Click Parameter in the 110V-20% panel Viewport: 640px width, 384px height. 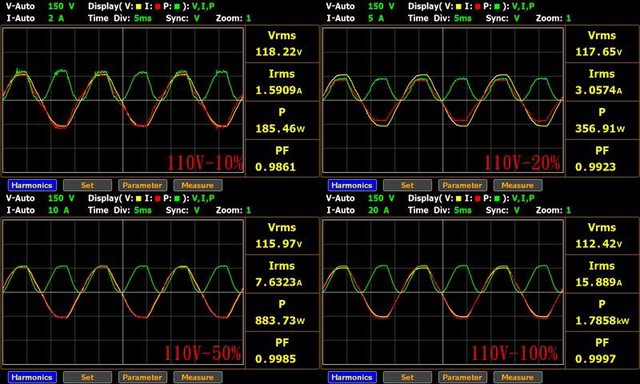(462, 185)
